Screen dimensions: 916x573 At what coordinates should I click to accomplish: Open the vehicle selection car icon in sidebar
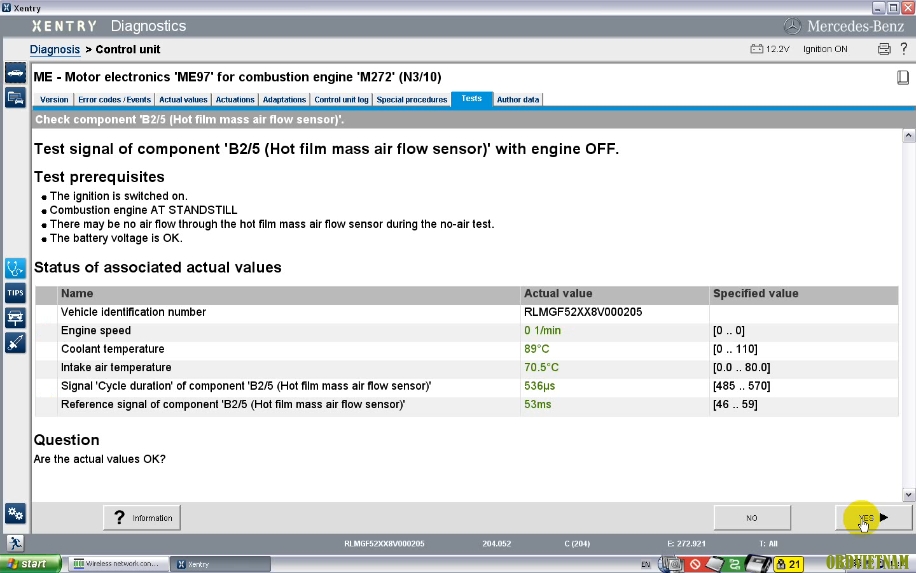(15, 73)
